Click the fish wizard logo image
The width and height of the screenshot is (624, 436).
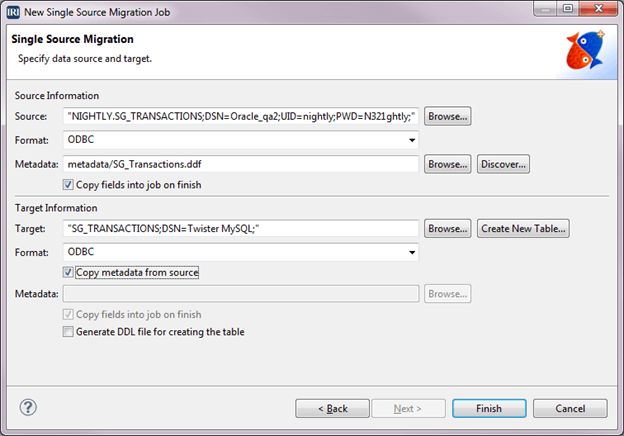585,50
